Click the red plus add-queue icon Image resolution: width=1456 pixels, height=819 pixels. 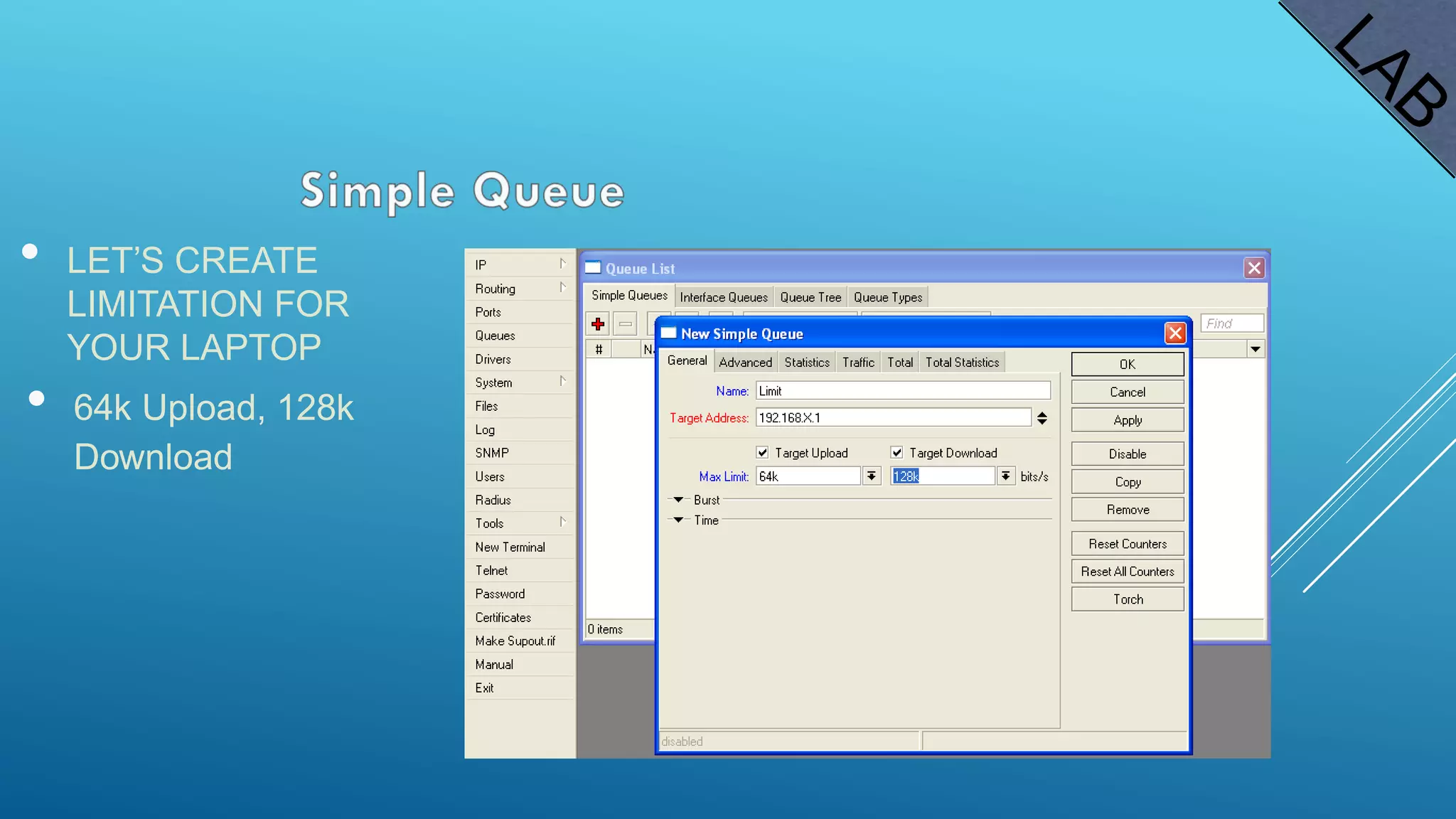tap(598, 324)
